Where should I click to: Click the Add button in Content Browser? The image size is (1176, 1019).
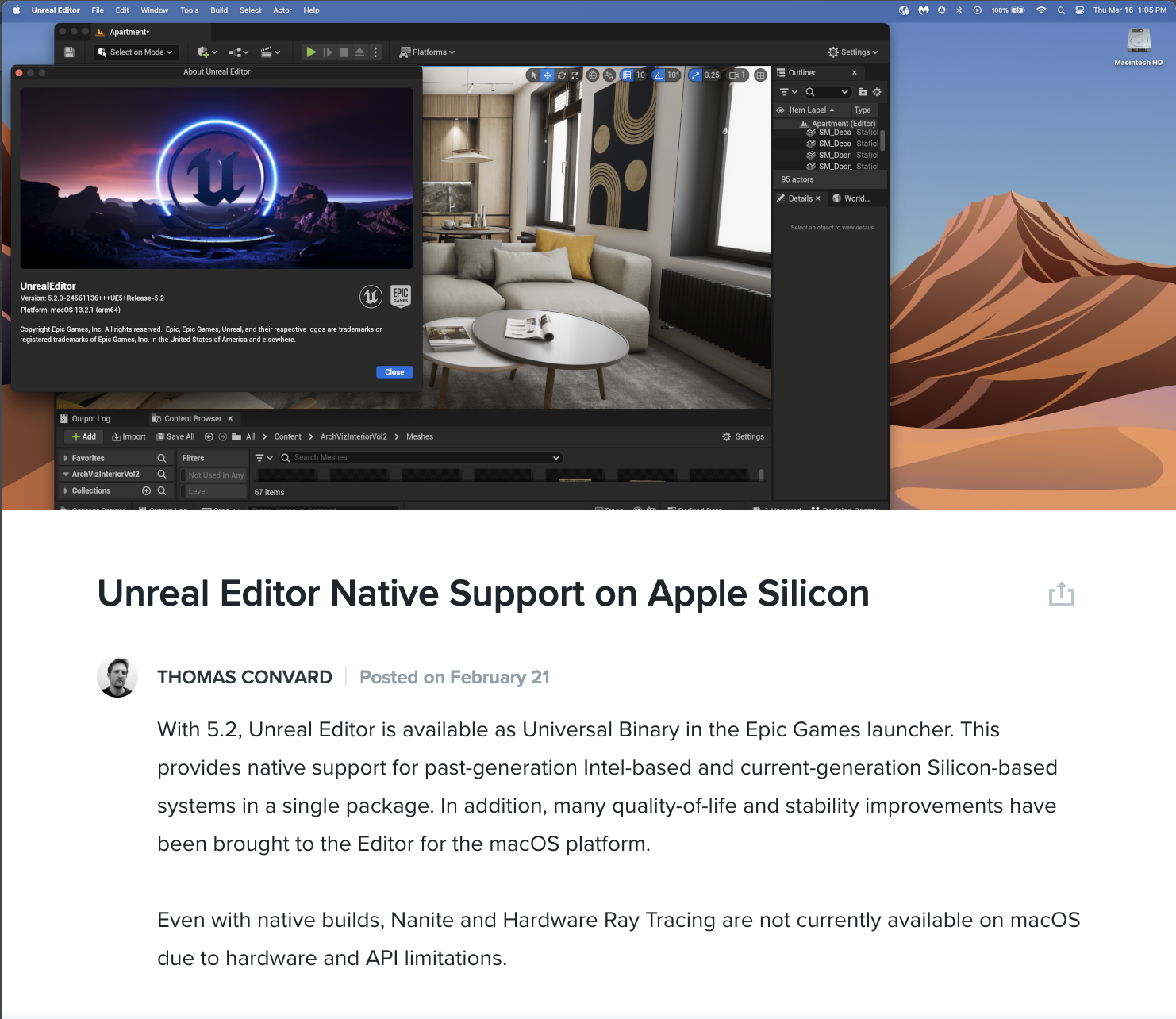coord(84,437)
